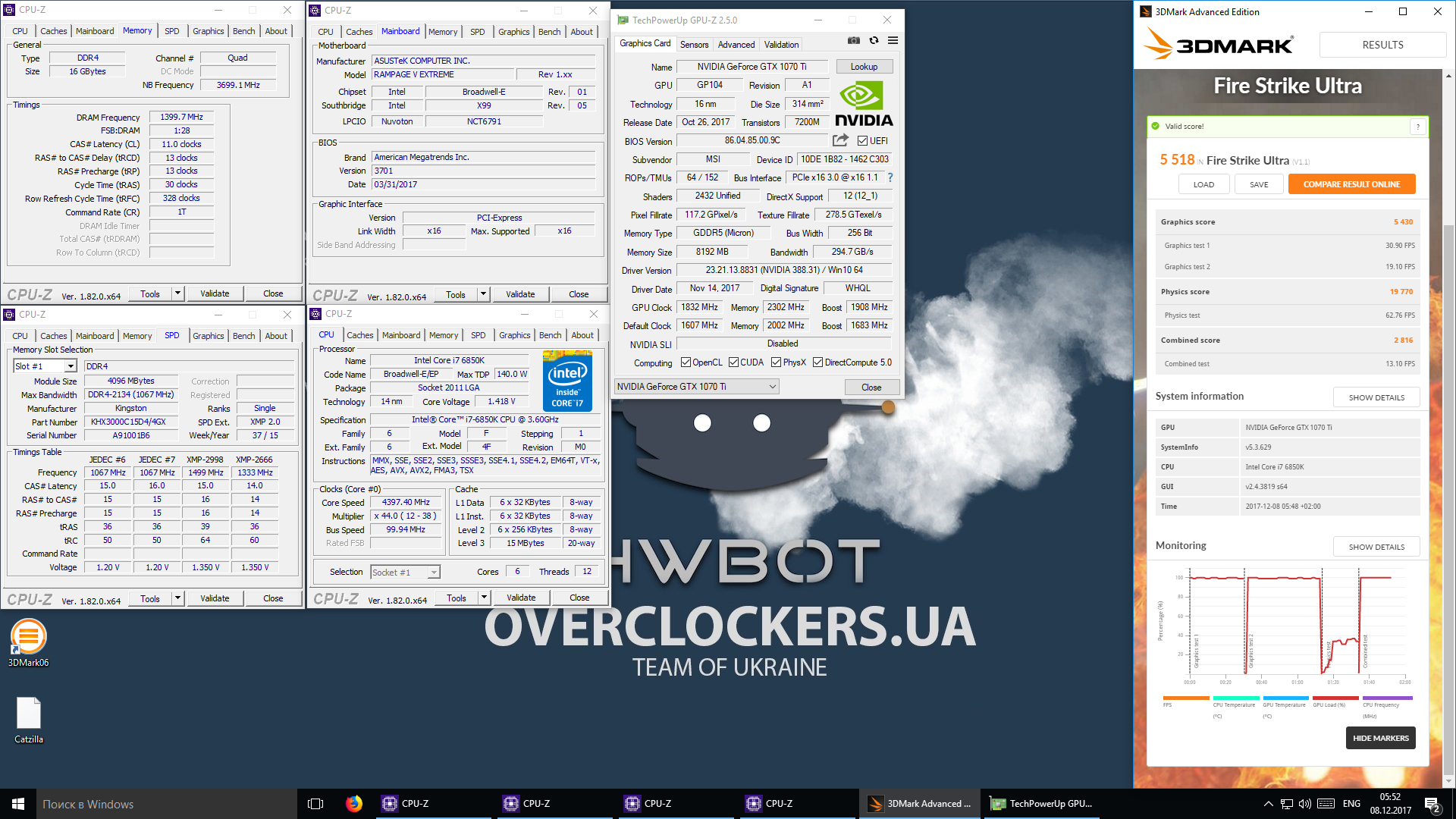The height and width of the screenshot is (819, 1456).
Task: Click the NVIDIA logo in GPU-Z
Action: tap(864, 104)
